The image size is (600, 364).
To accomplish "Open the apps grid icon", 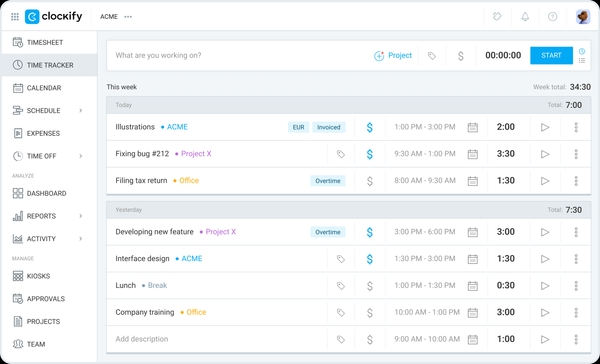I will pyautogui.click(x=15, y=17).
